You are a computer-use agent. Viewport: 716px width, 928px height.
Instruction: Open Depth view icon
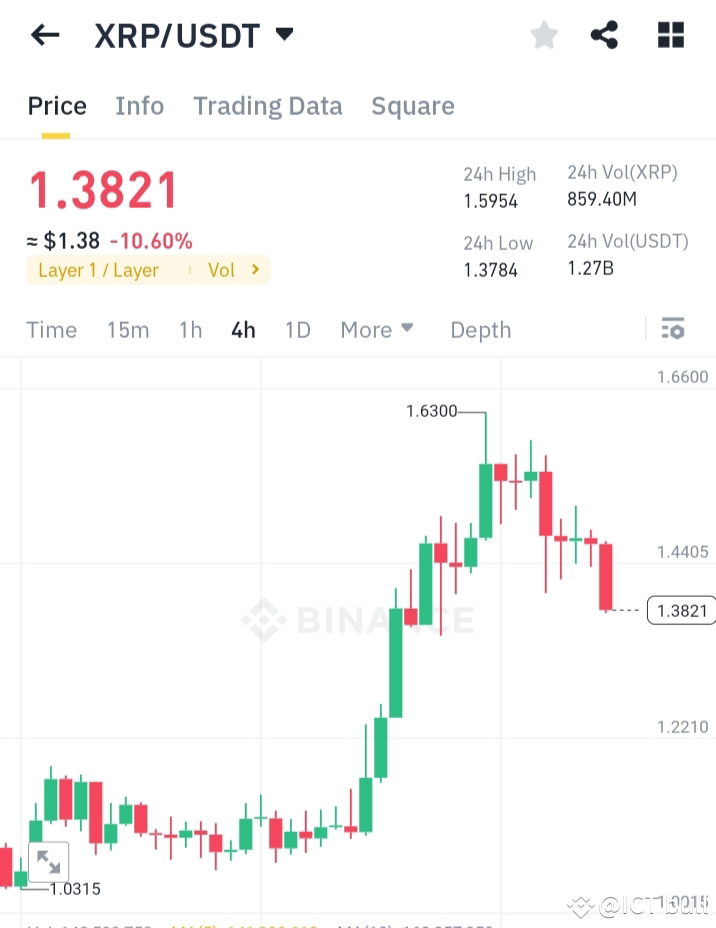(x=480, y=329)
